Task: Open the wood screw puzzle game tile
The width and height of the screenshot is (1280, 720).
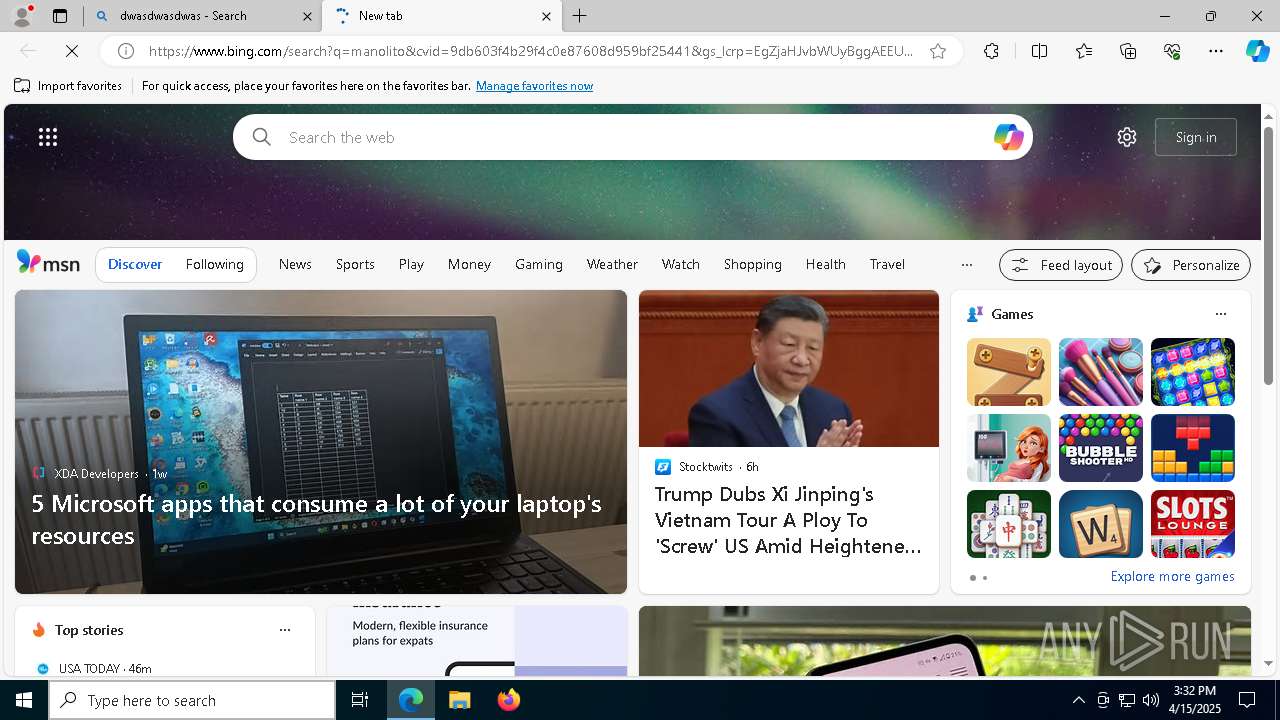Action: (1009, 372)
